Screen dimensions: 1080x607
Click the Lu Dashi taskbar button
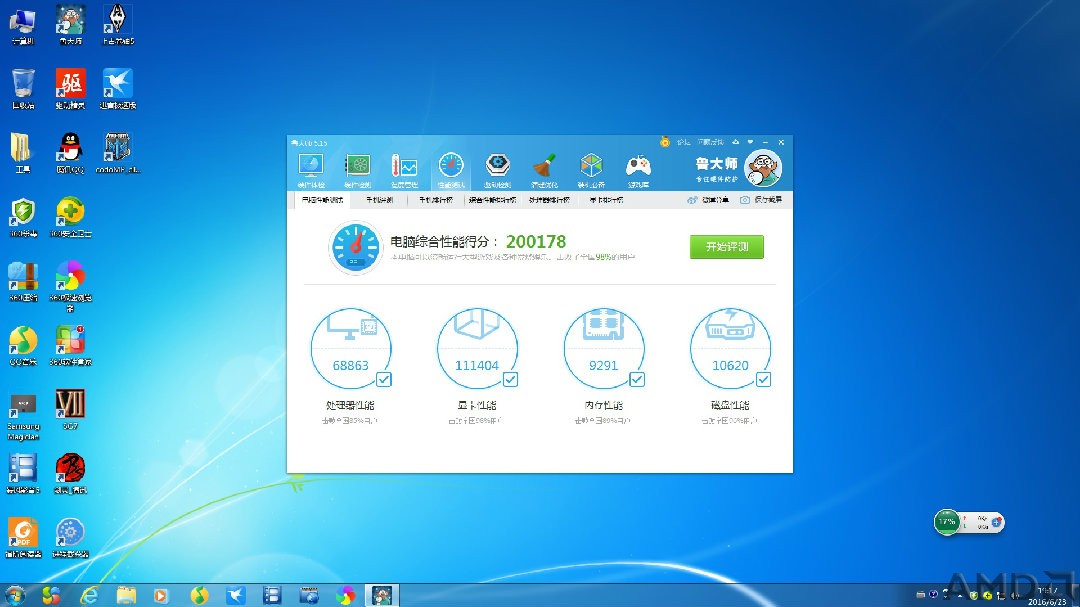click(382, 595)
